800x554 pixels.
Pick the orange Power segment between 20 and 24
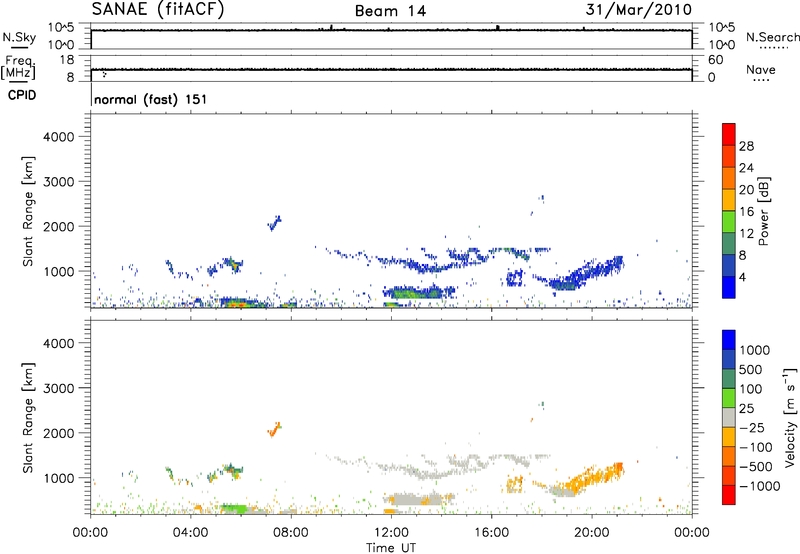pyautogui.click(x=729, y=178)
